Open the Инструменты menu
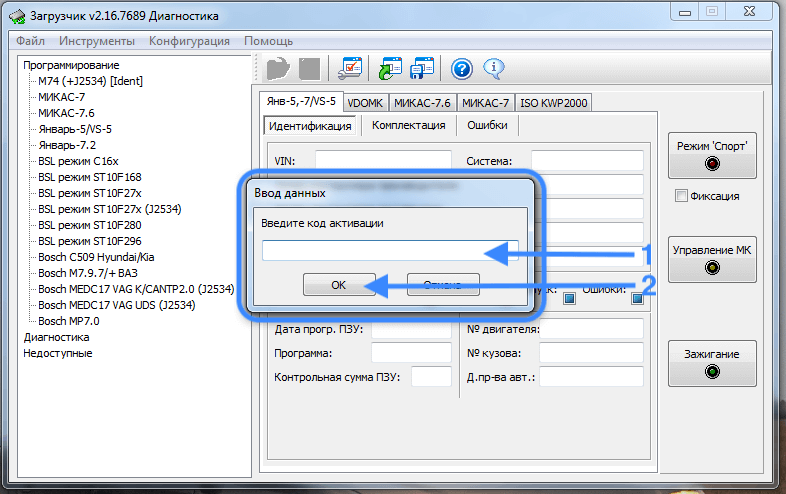 click(97, 41)
